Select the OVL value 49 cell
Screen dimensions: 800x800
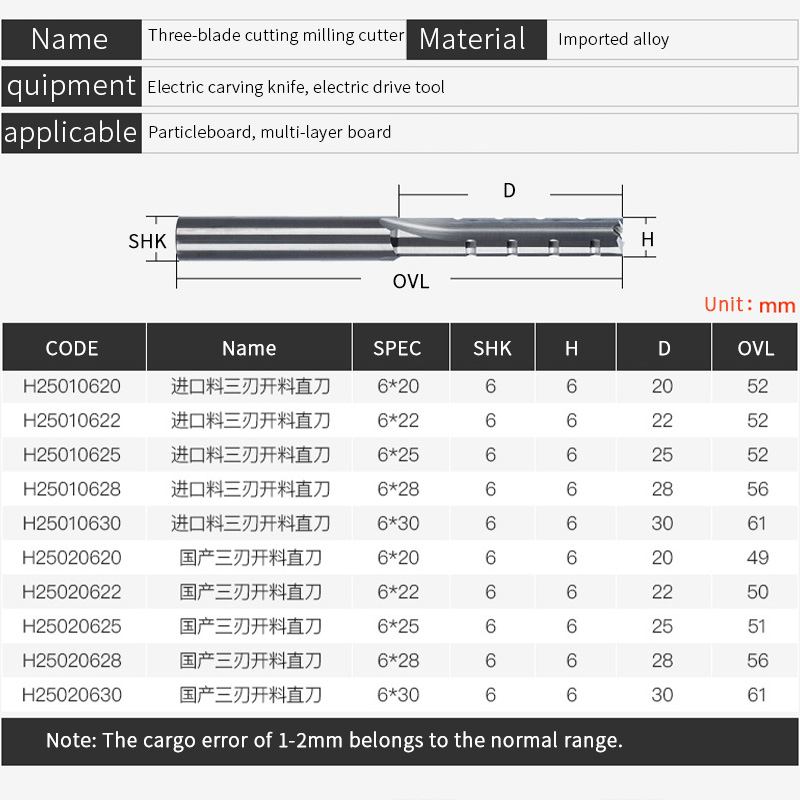pyautogui.click(x=757, y=558)
